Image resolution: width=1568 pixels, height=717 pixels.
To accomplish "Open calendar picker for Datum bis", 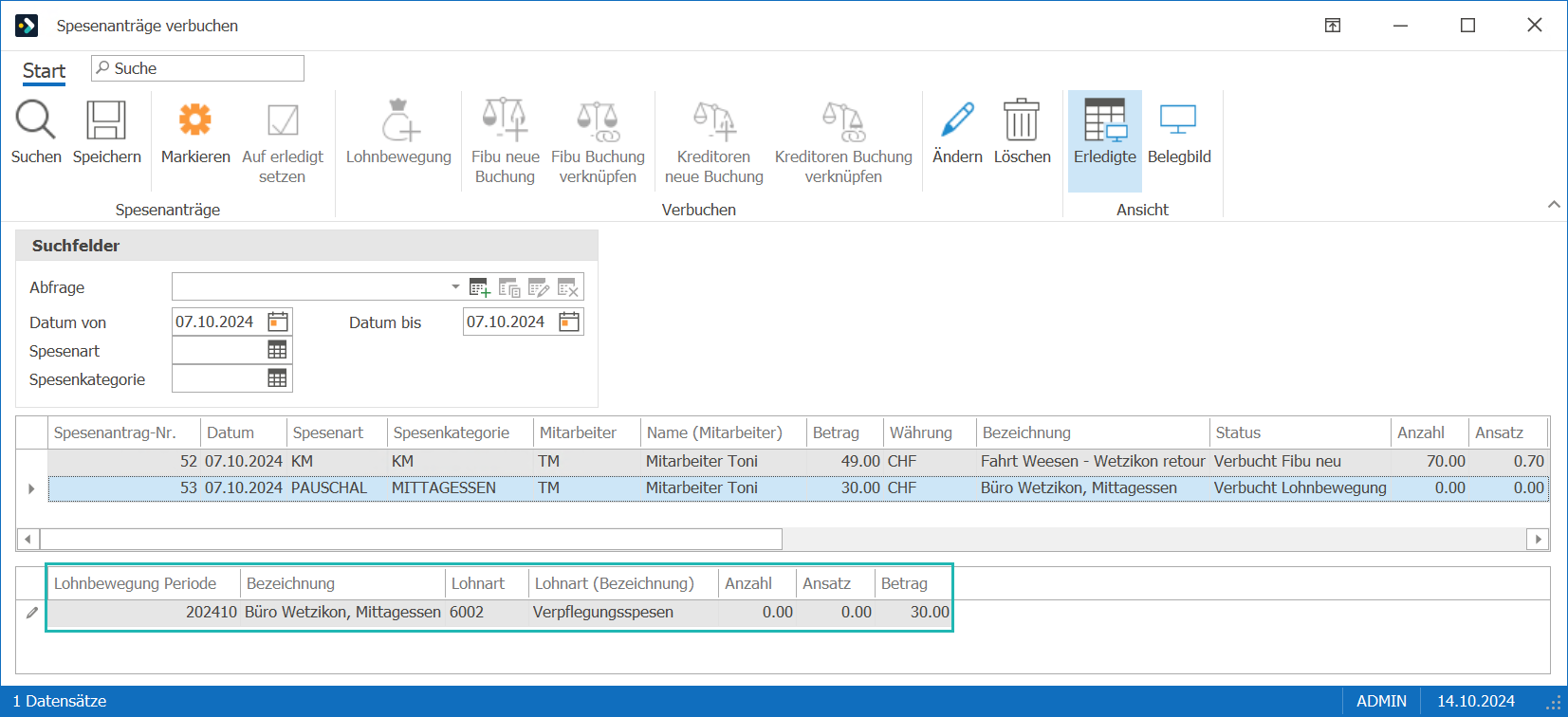I will (569, 322).
